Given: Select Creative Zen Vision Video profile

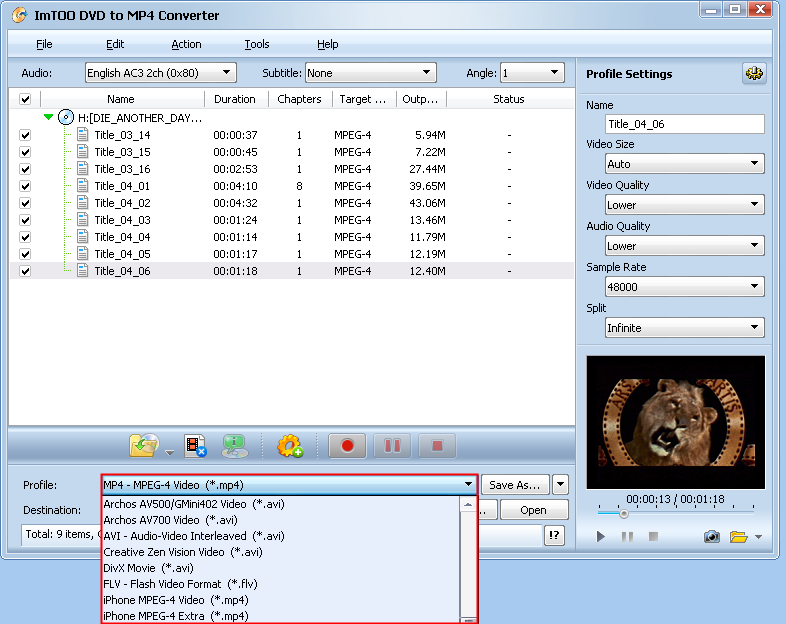Looking at the screenshot, I should click(x=281, y=552).
